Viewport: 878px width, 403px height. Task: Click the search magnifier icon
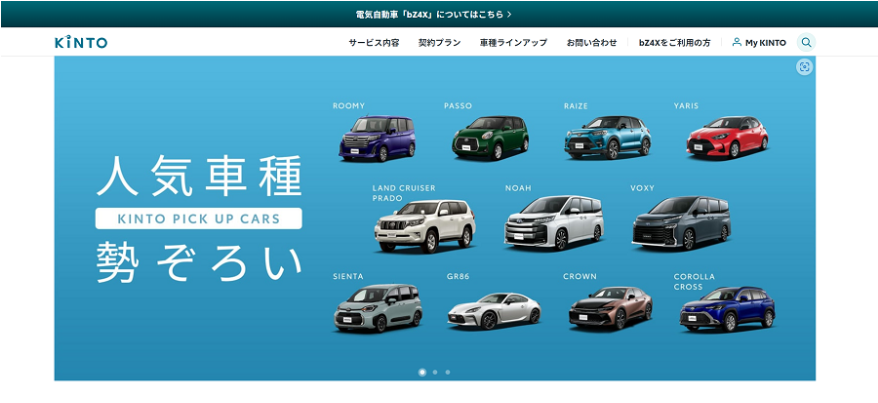coord(806,43)
